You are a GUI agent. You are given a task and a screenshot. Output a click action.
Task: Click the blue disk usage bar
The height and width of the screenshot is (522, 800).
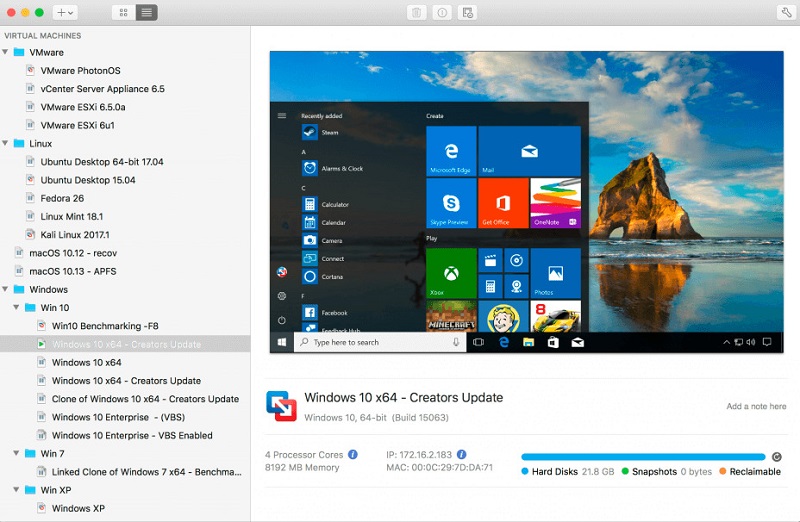tap(643, 457)
